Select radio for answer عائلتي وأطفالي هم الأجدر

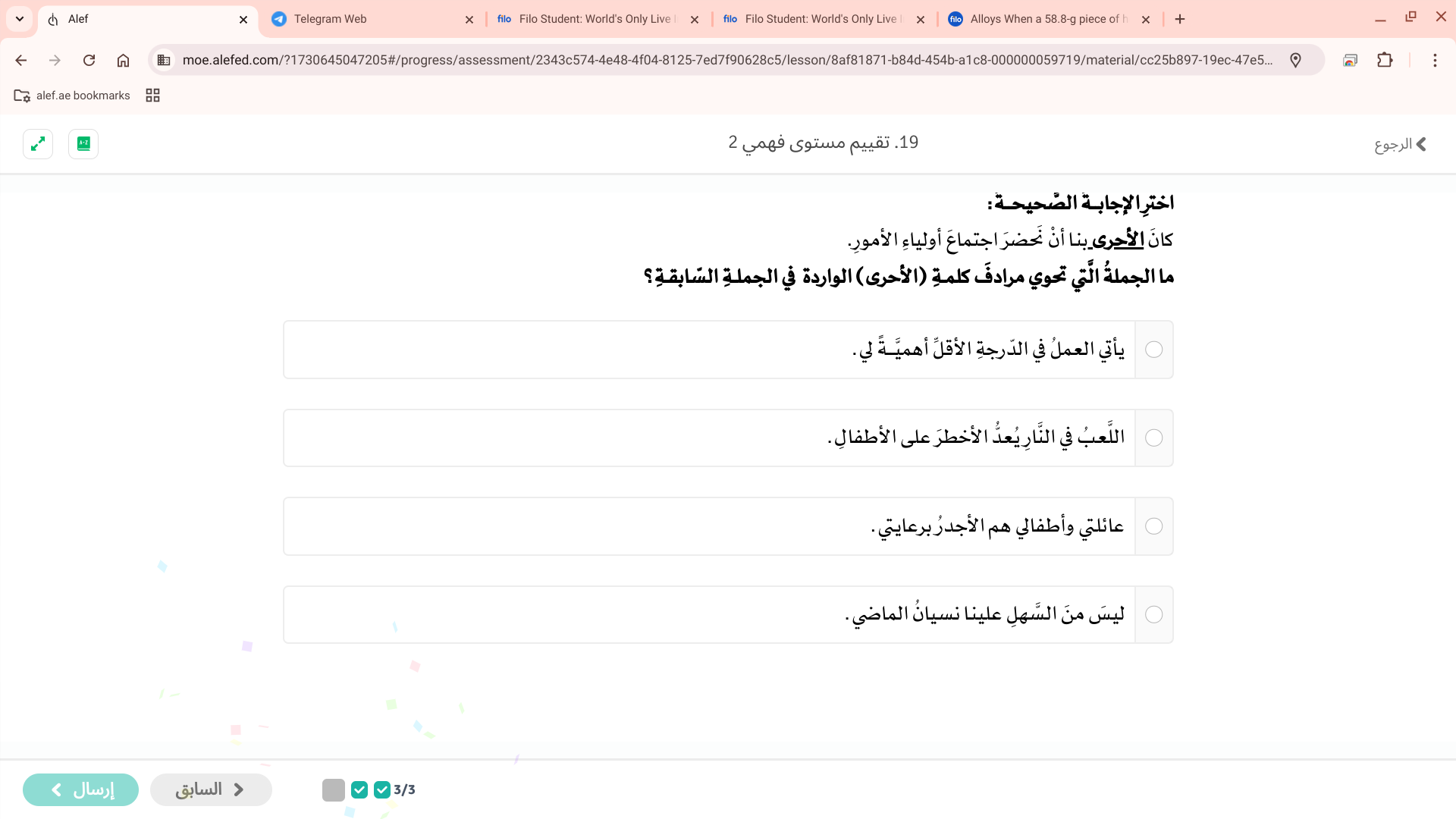click(x=1153, y=526)
